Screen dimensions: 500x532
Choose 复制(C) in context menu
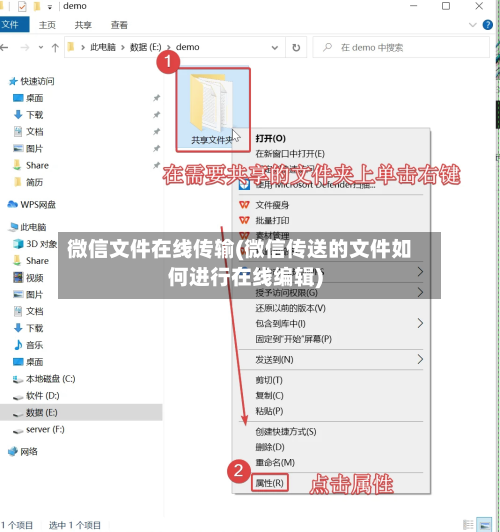269,396
